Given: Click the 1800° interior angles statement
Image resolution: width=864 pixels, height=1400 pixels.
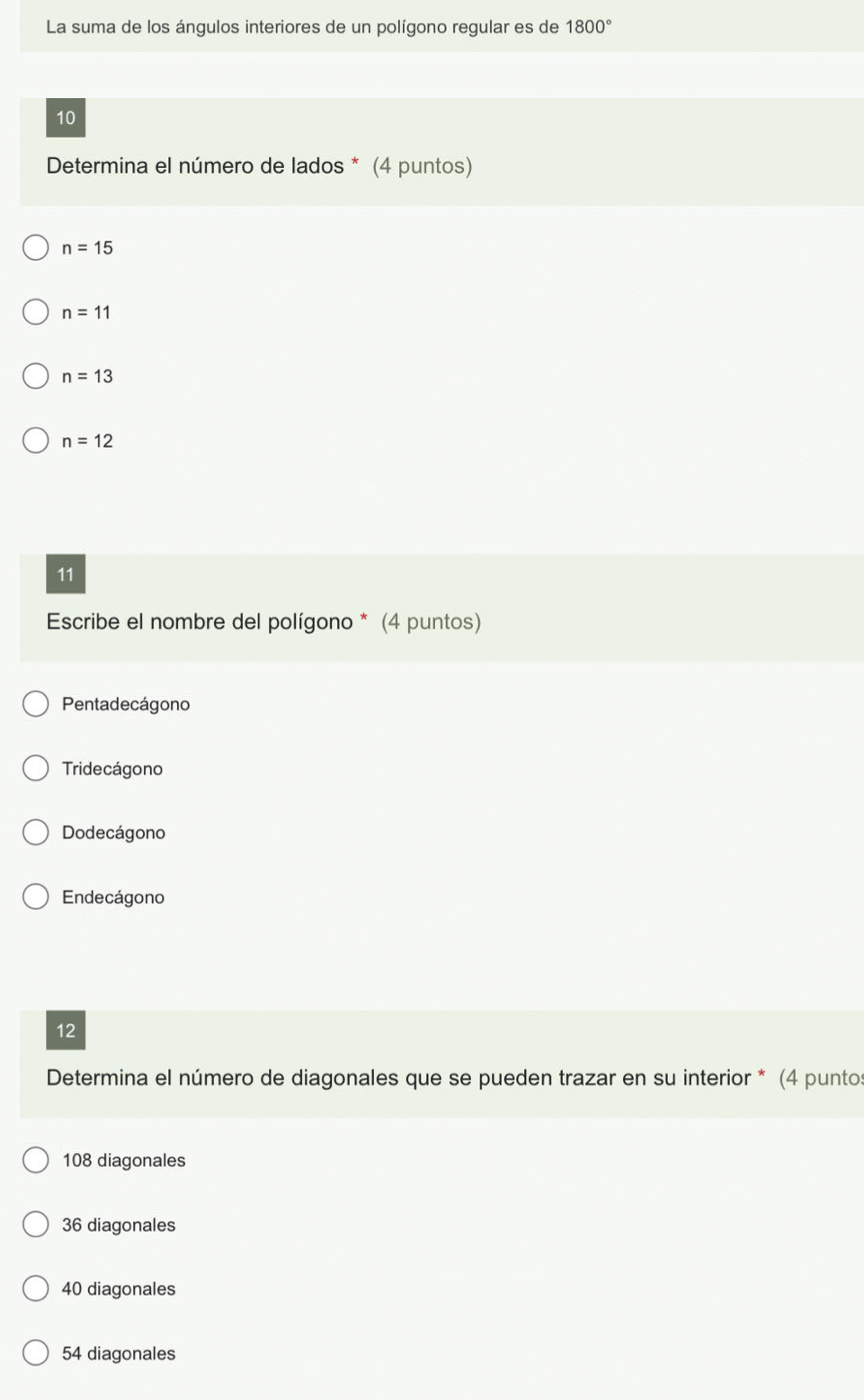Looking at the screenshot, I should [329, 26].
